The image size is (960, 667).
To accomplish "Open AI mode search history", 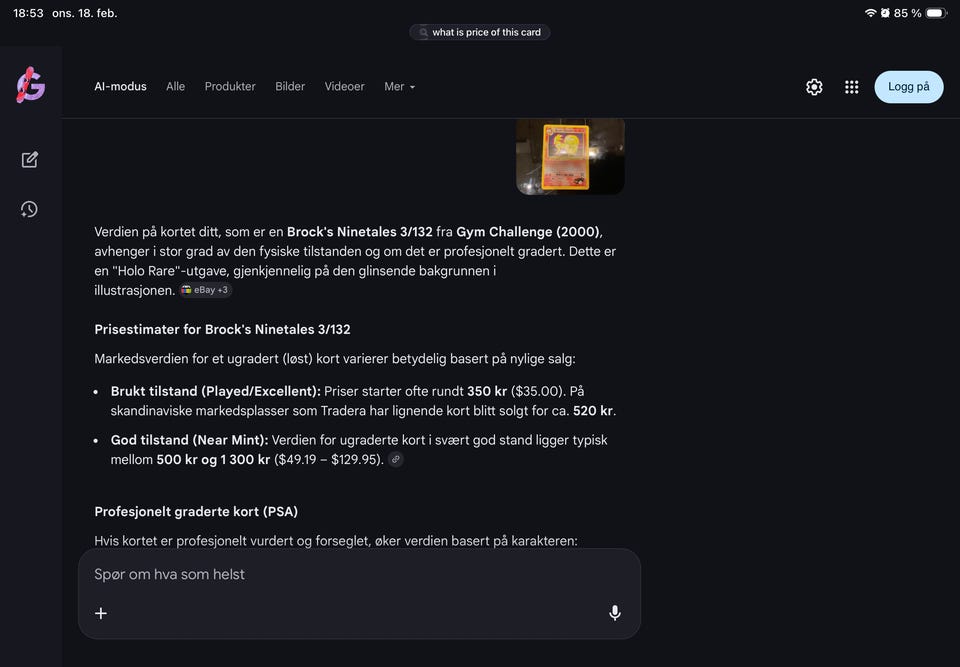I will pos(30,209).
